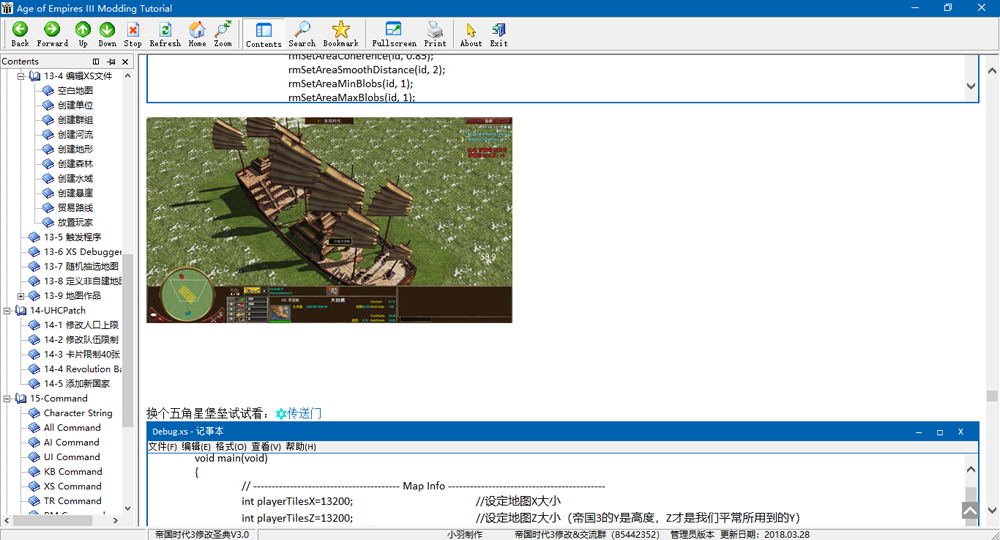Open the 13-6 XS Debugger topic
Image resolution: width=1000 pixels, height=540 pixels.
coord(82,252)
